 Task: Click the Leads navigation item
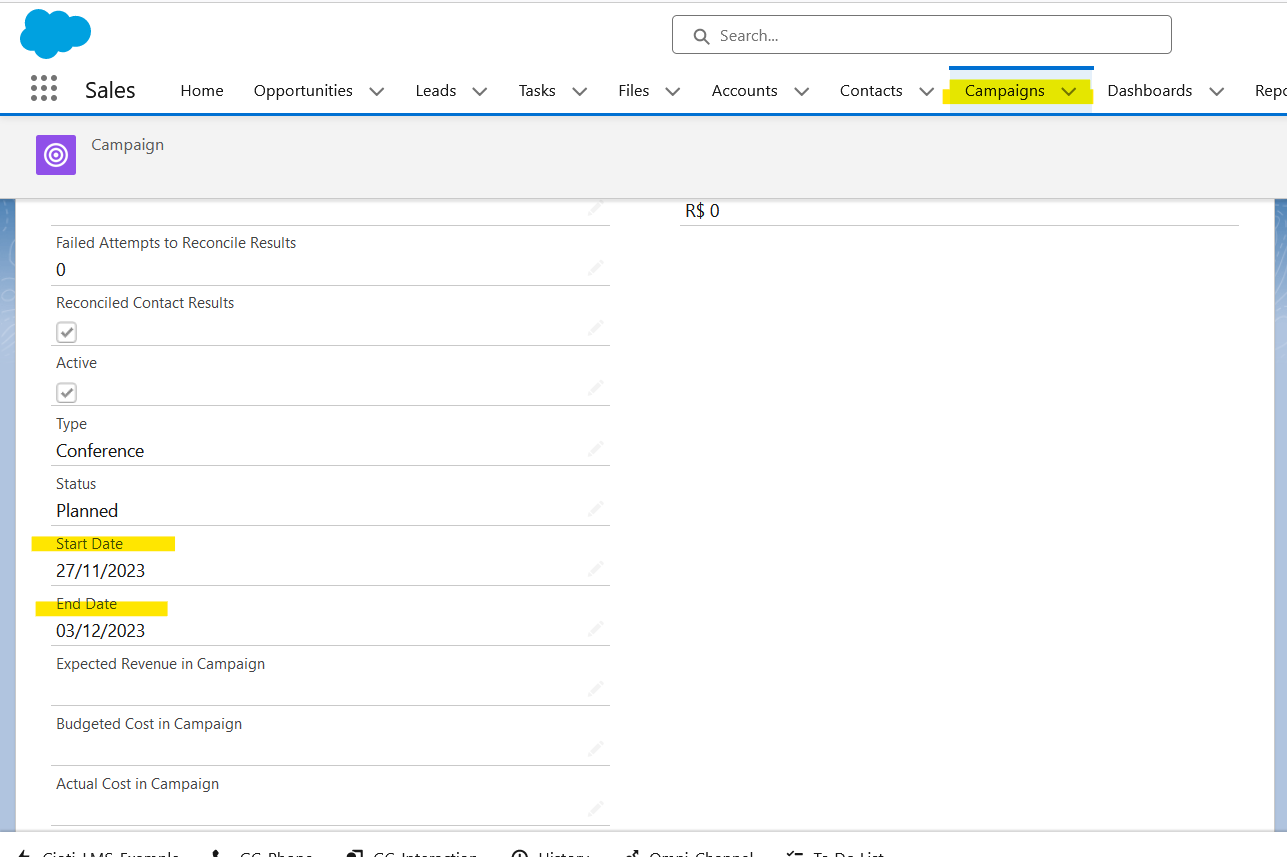click(x=434, y=90)
